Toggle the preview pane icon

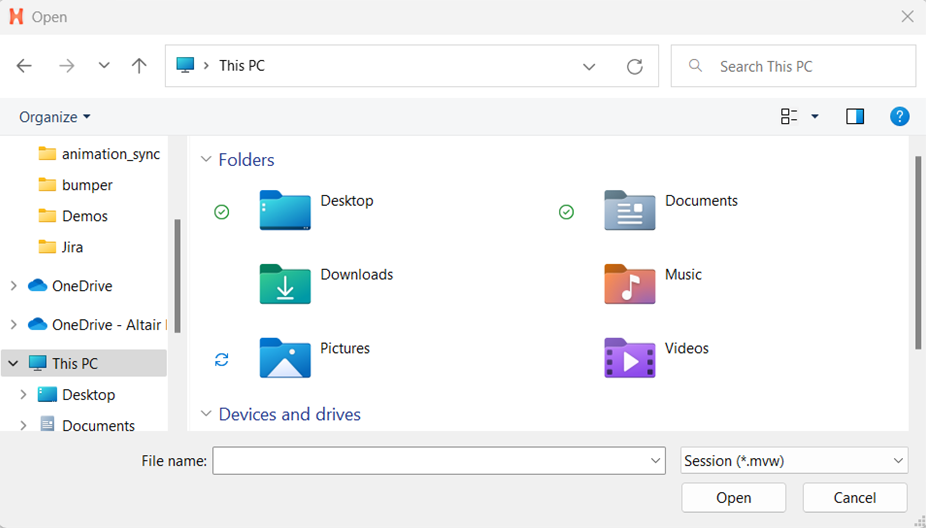click(854, 117)
